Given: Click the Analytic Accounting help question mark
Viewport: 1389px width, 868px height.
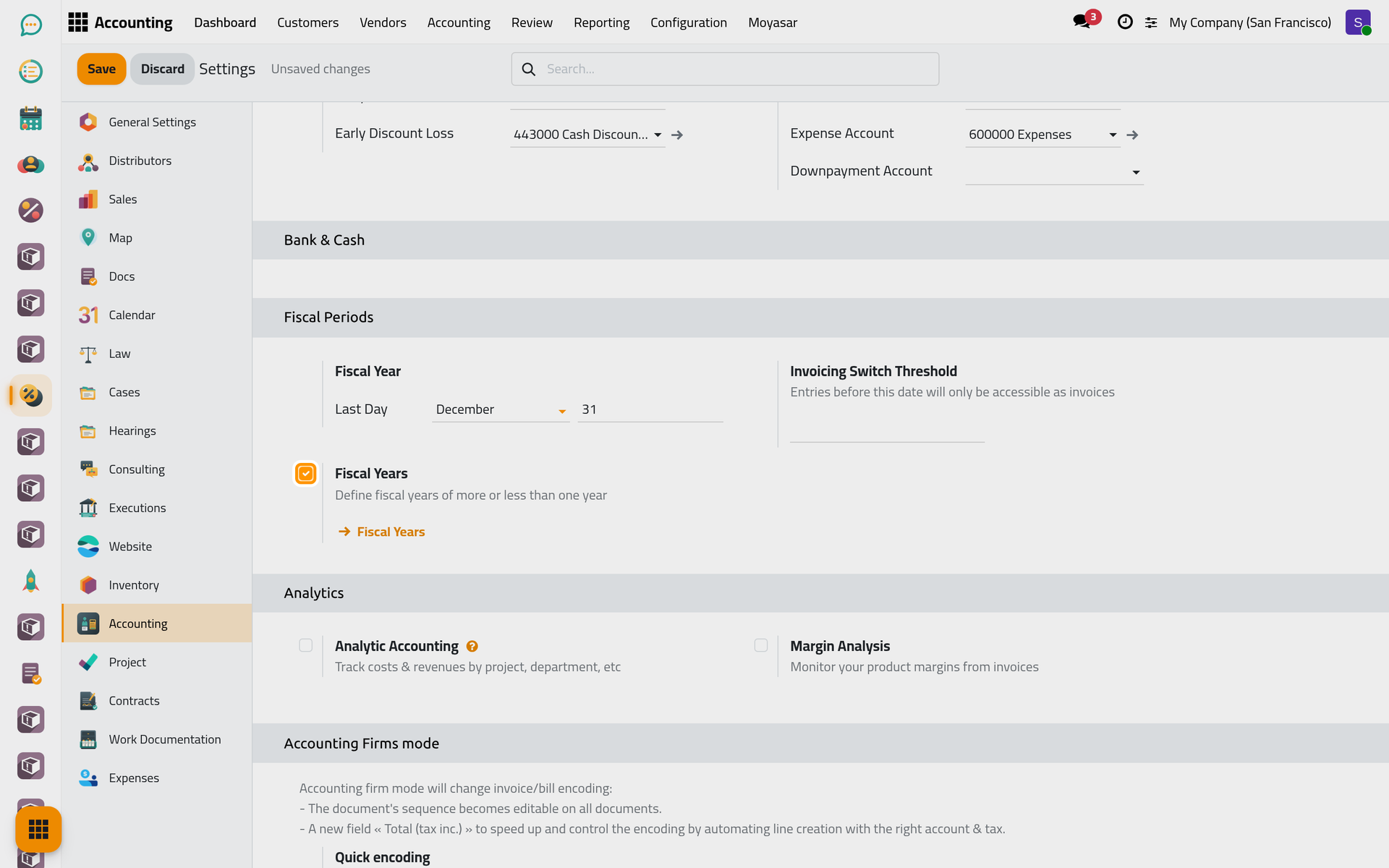Looking at the screenshot, I should (x=472, y=646).
